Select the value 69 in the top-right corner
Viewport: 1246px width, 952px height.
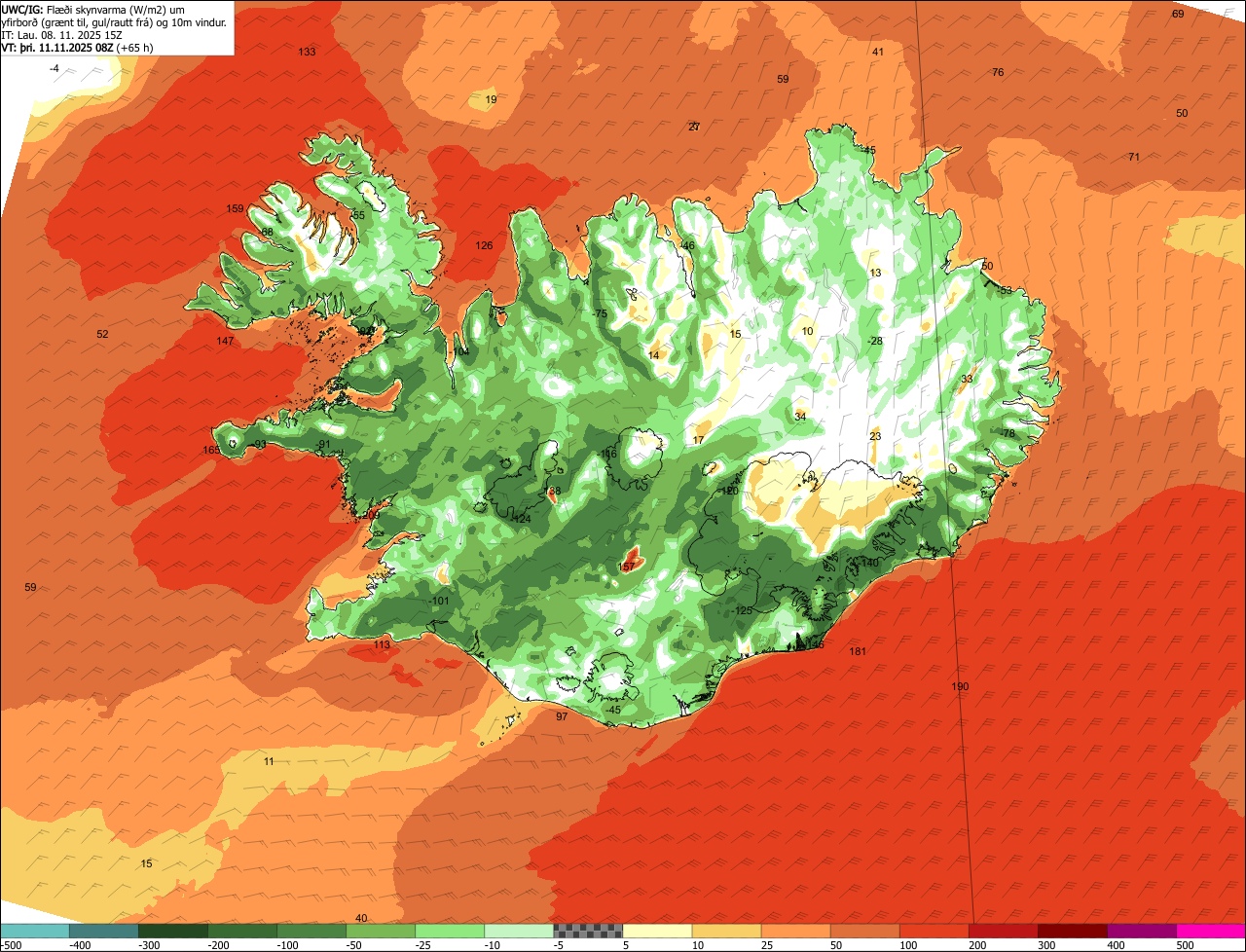click(1178, 14)
